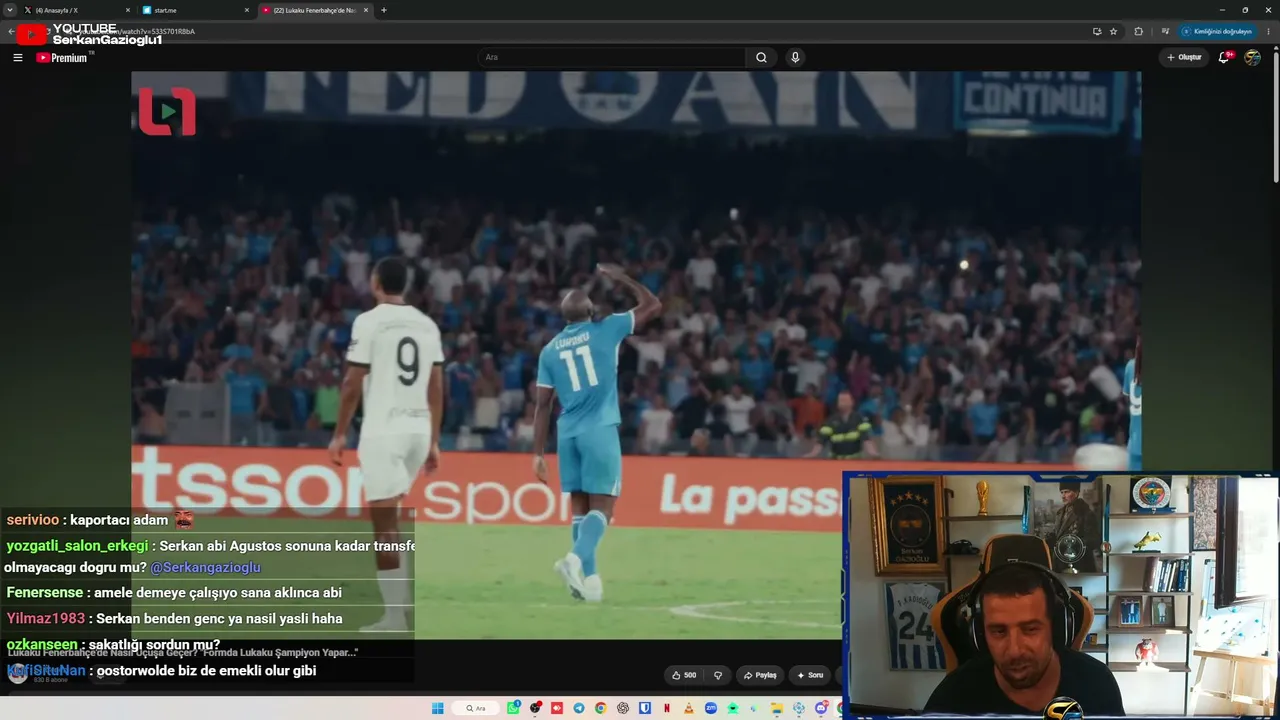
Task: Open Bitwarden from the taskbar
Action: point(645,708)
